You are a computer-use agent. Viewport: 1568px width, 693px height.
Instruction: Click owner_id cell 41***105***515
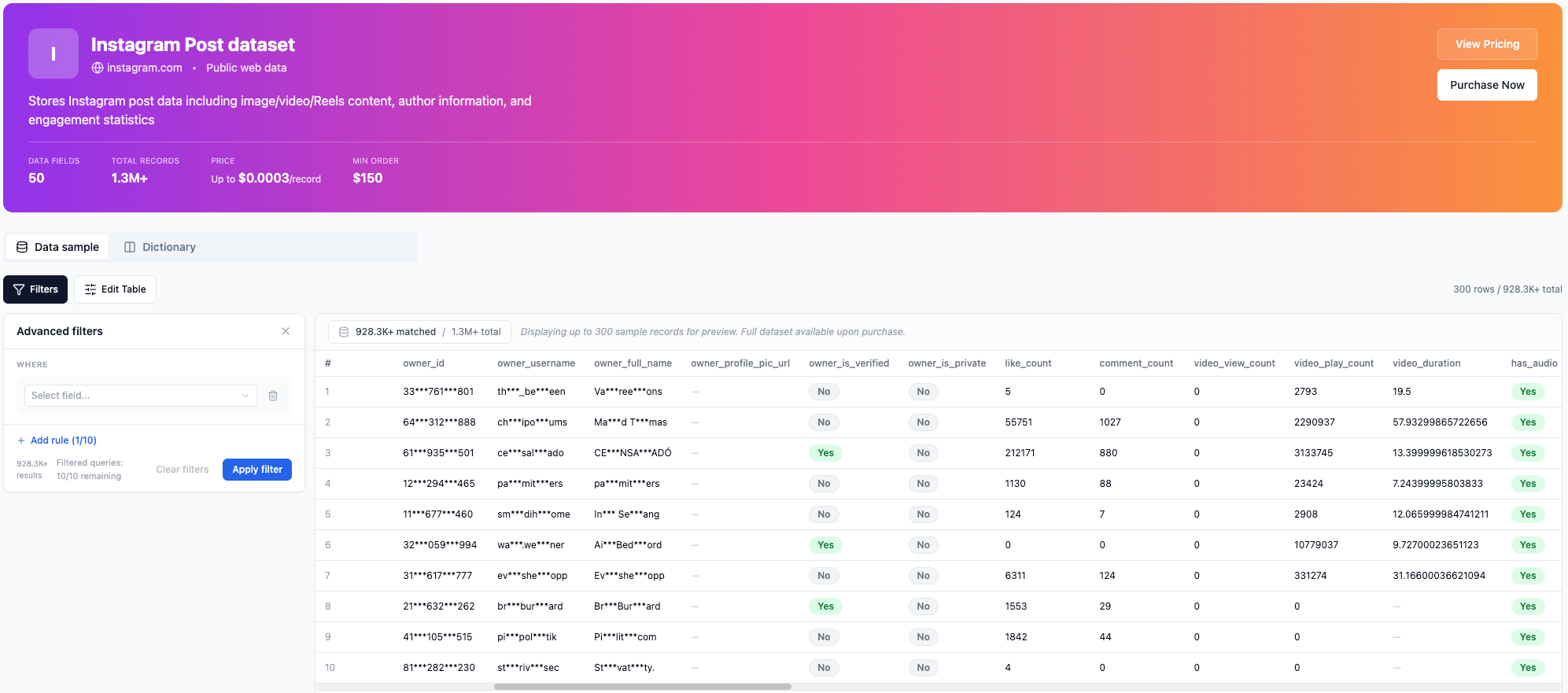coord(437,637)
